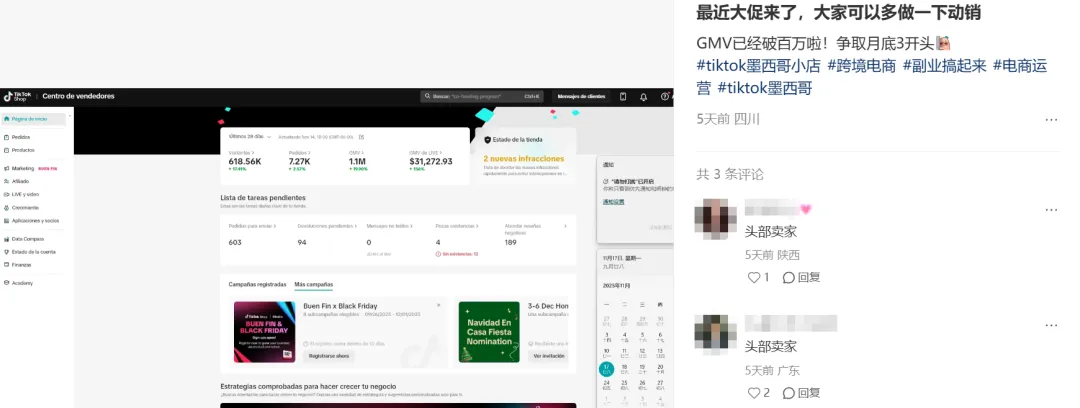Open the Pedidos 7.27K metric
Image resolution: width=1080 pixels, height=408 pixels.
pyautogui.click(x=299, y=160)
